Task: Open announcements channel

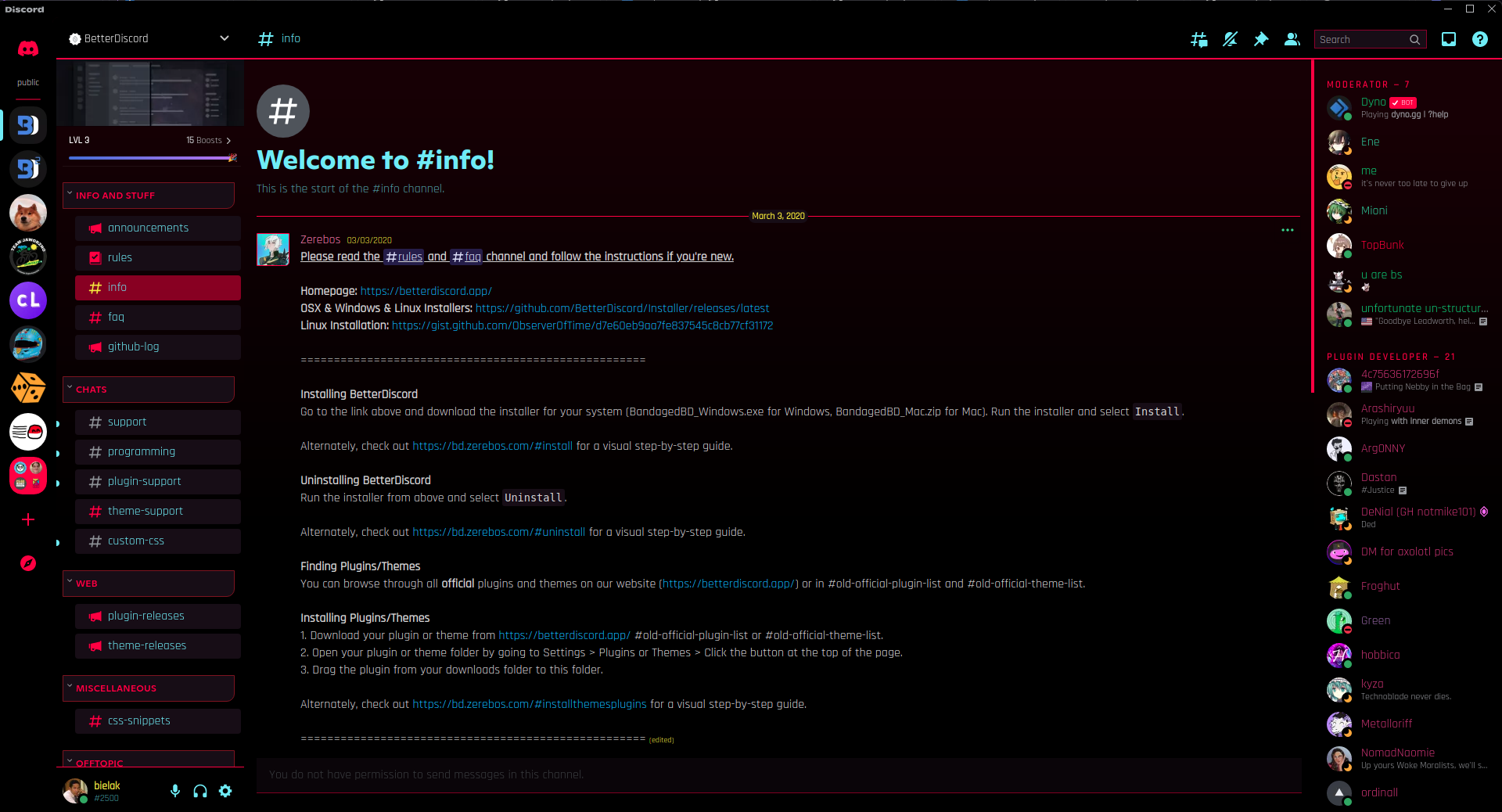Action: click(x=158, y=228)
